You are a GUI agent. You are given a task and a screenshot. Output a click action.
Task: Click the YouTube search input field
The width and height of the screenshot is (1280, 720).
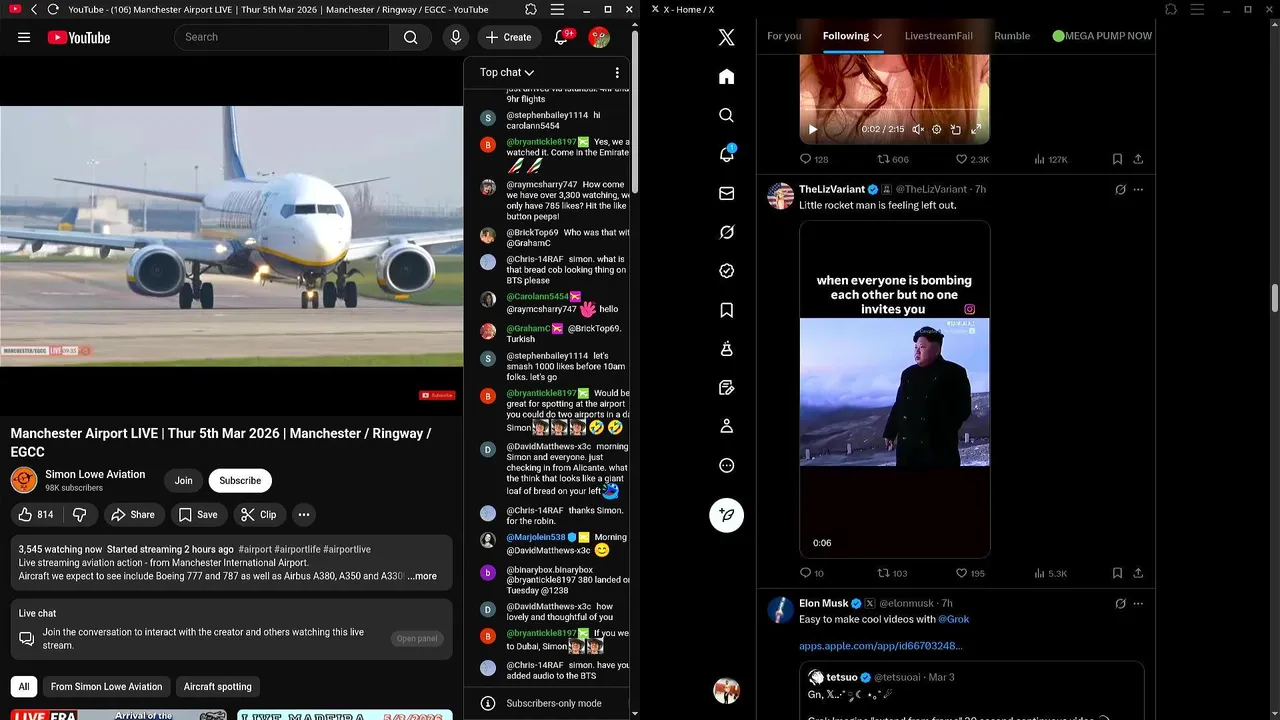coord(282,37)
